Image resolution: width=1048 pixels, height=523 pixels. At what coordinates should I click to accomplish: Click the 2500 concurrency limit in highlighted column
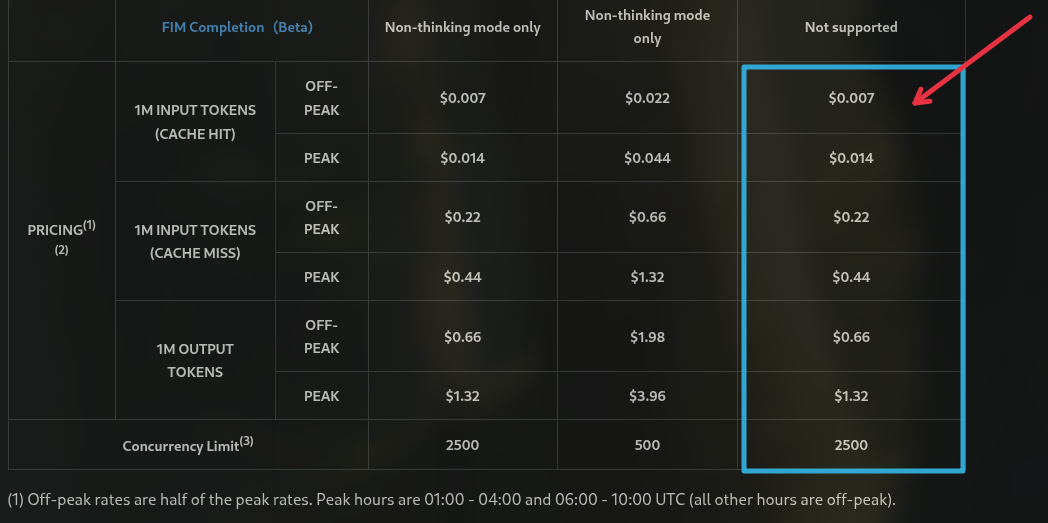coord(851,445)
